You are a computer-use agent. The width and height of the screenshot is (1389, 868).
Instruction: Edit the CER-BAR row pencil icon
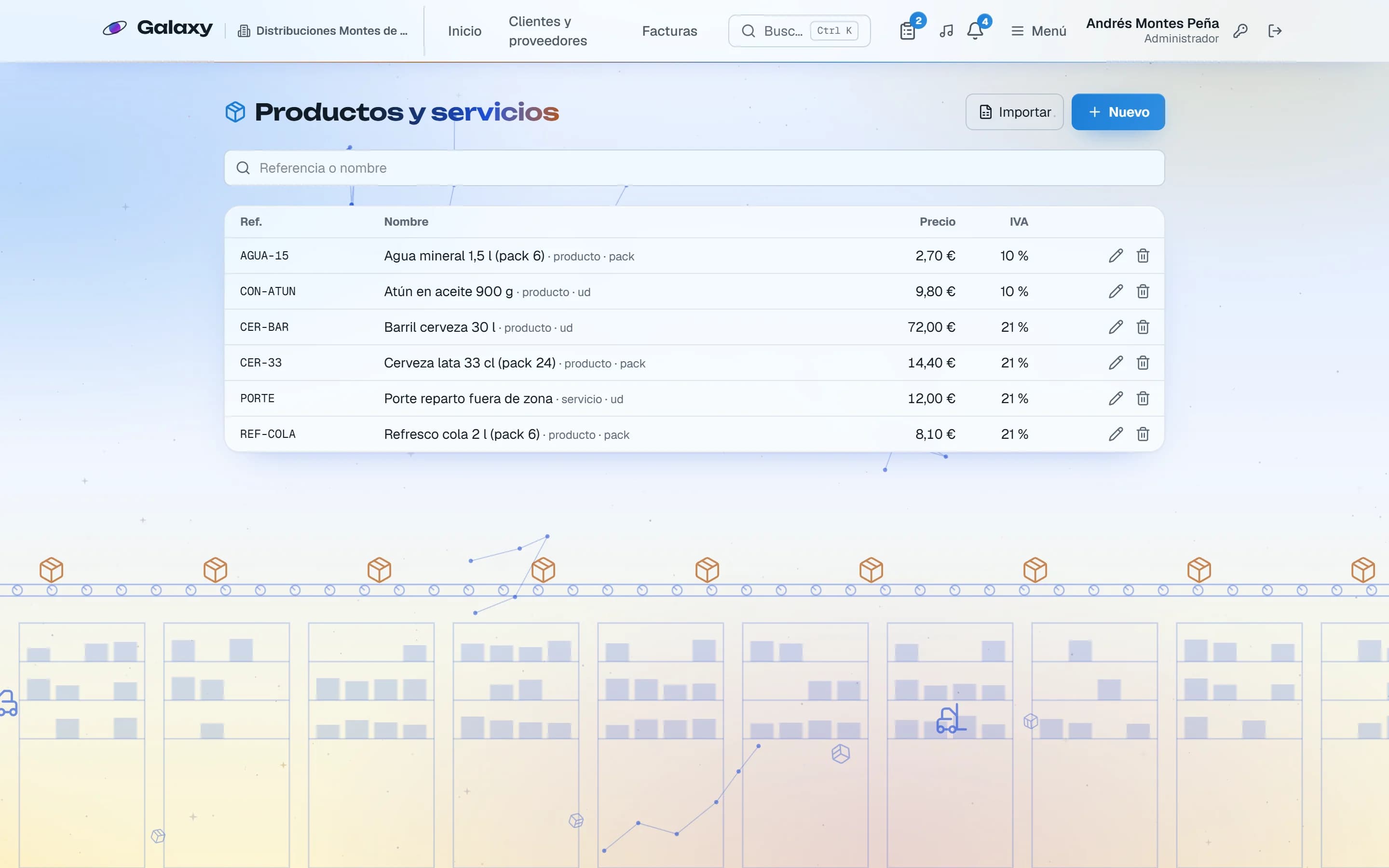[1116, 326]
